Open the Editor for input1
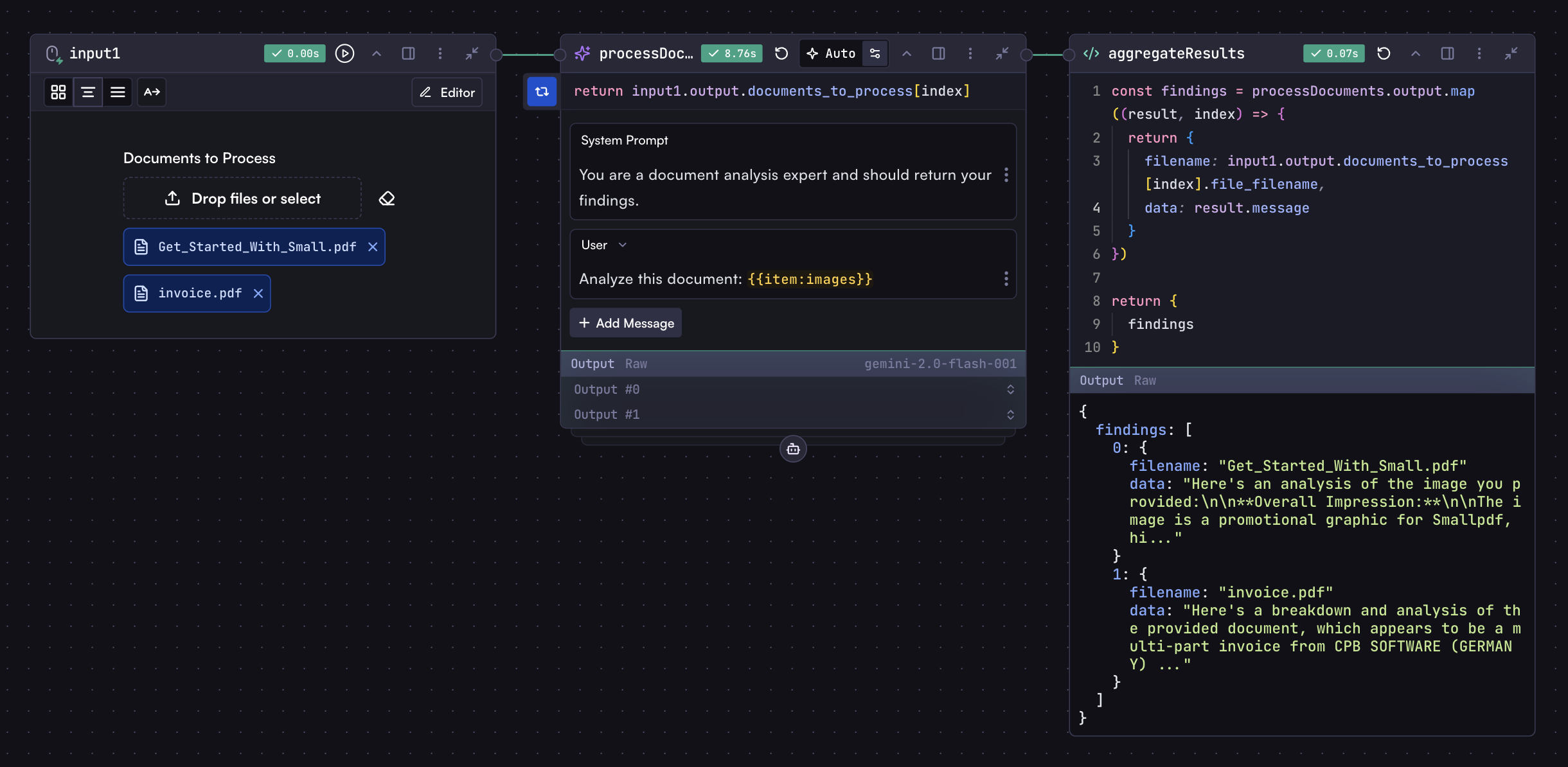The height and width of the screenshot is (767, 1568). [447, 93]
